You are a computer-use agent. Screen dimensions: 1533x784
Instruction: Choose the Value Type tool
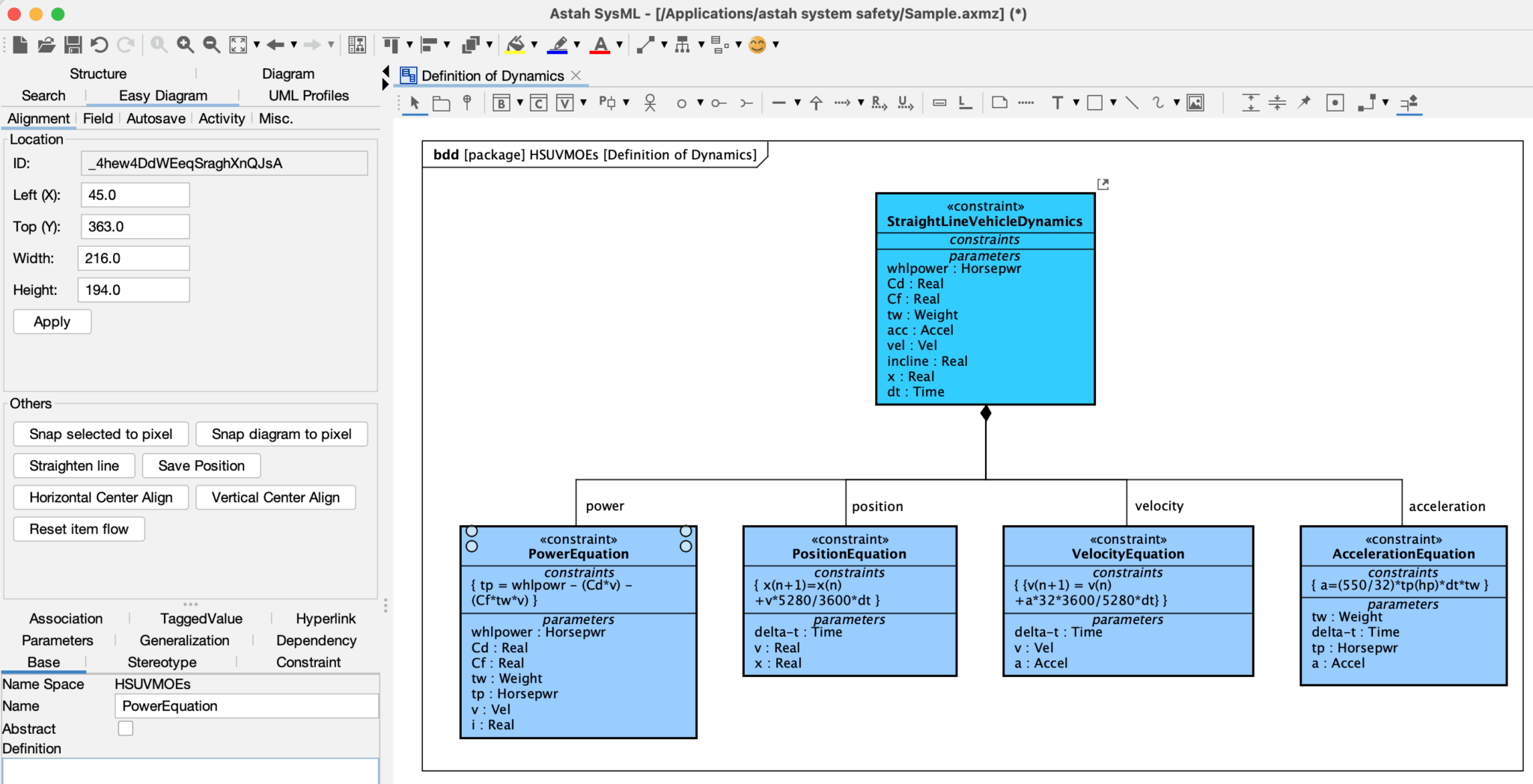pyautogui.click(x=565, y=102)
